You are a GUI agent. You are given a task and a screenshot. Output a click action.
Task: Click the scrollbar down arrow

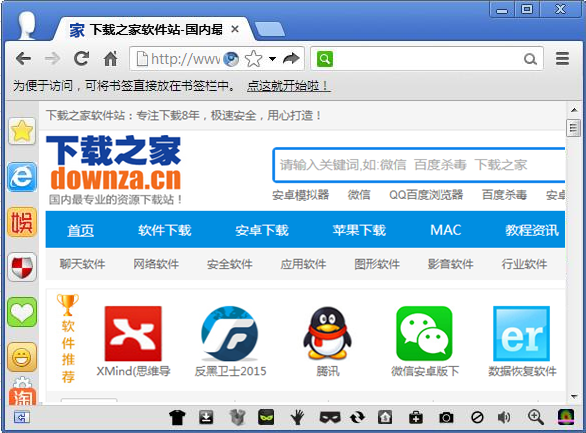(x=574, y=396)
